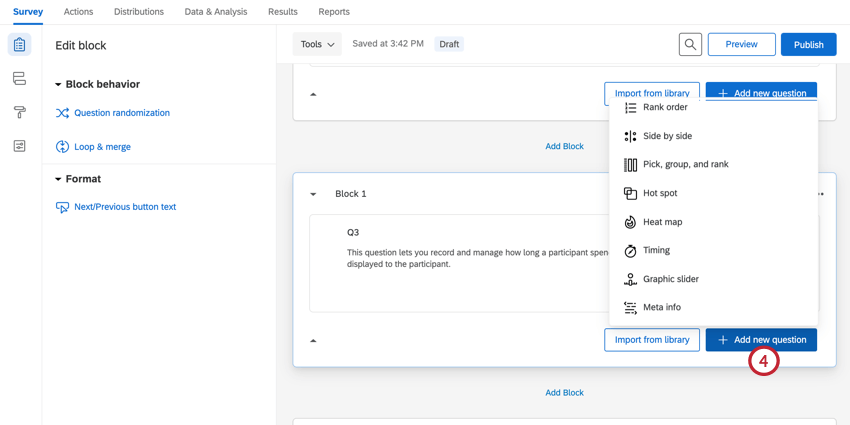Choose Hot spot question type
This screenshot has height=425, width=850.
pos(660,193)
